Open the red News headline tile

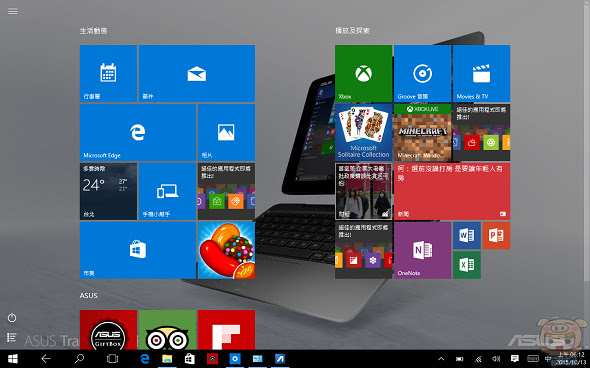point(452,191)
